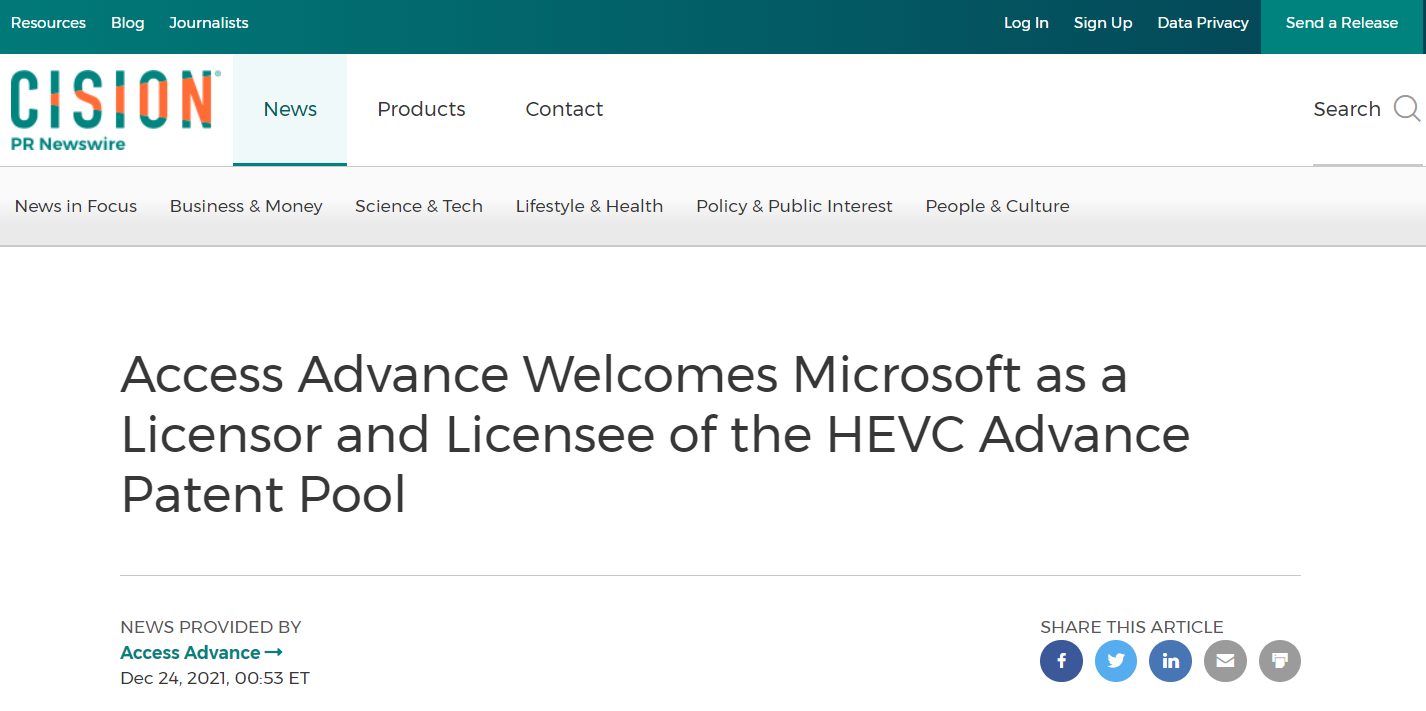1426x711 pixels.
Task: Open the Cision PR Newswire logo
Action: pyautogui.click(x=116, y=110)
